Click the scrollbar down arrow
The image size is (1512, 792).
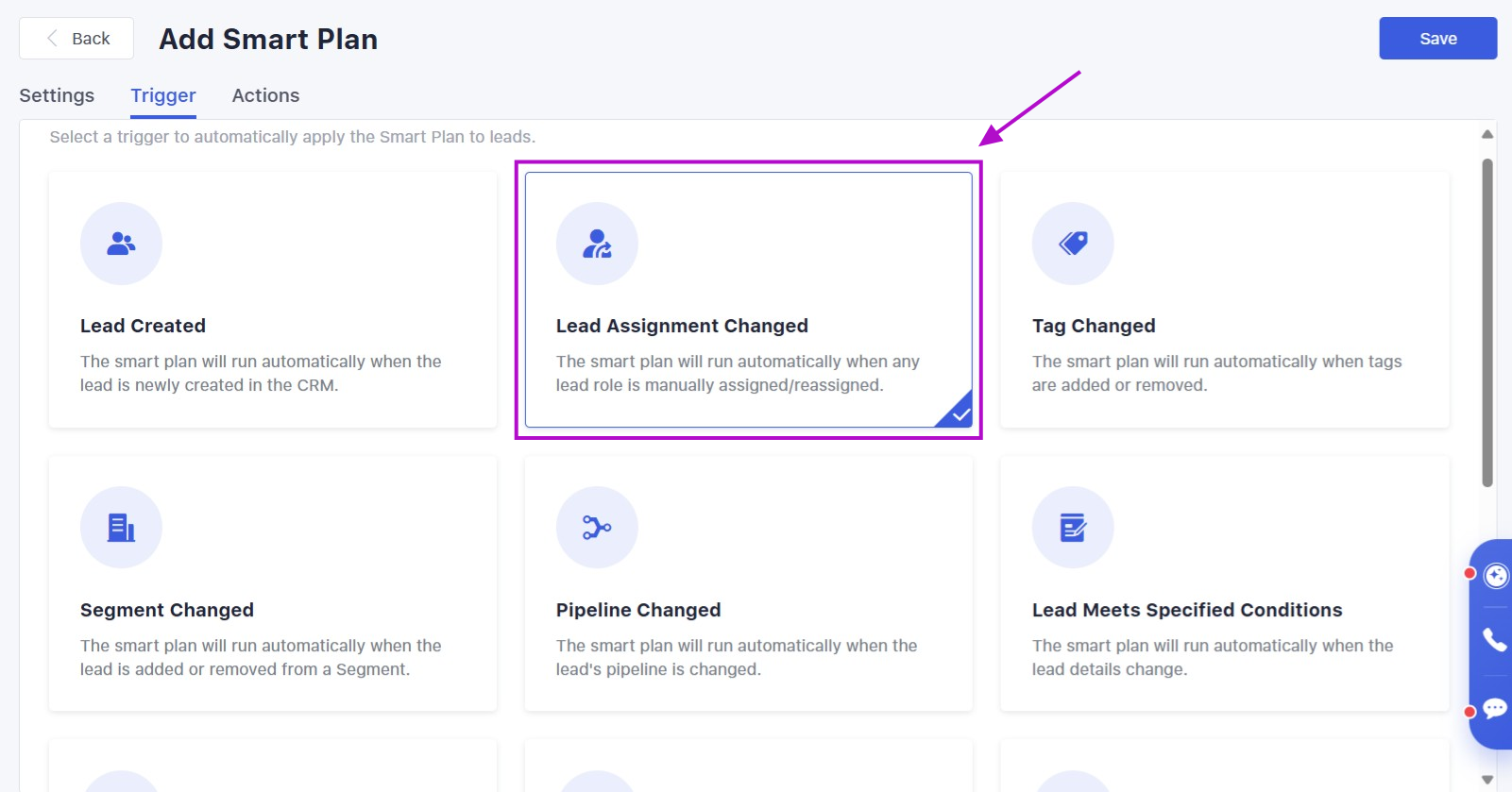point(1487,780)
